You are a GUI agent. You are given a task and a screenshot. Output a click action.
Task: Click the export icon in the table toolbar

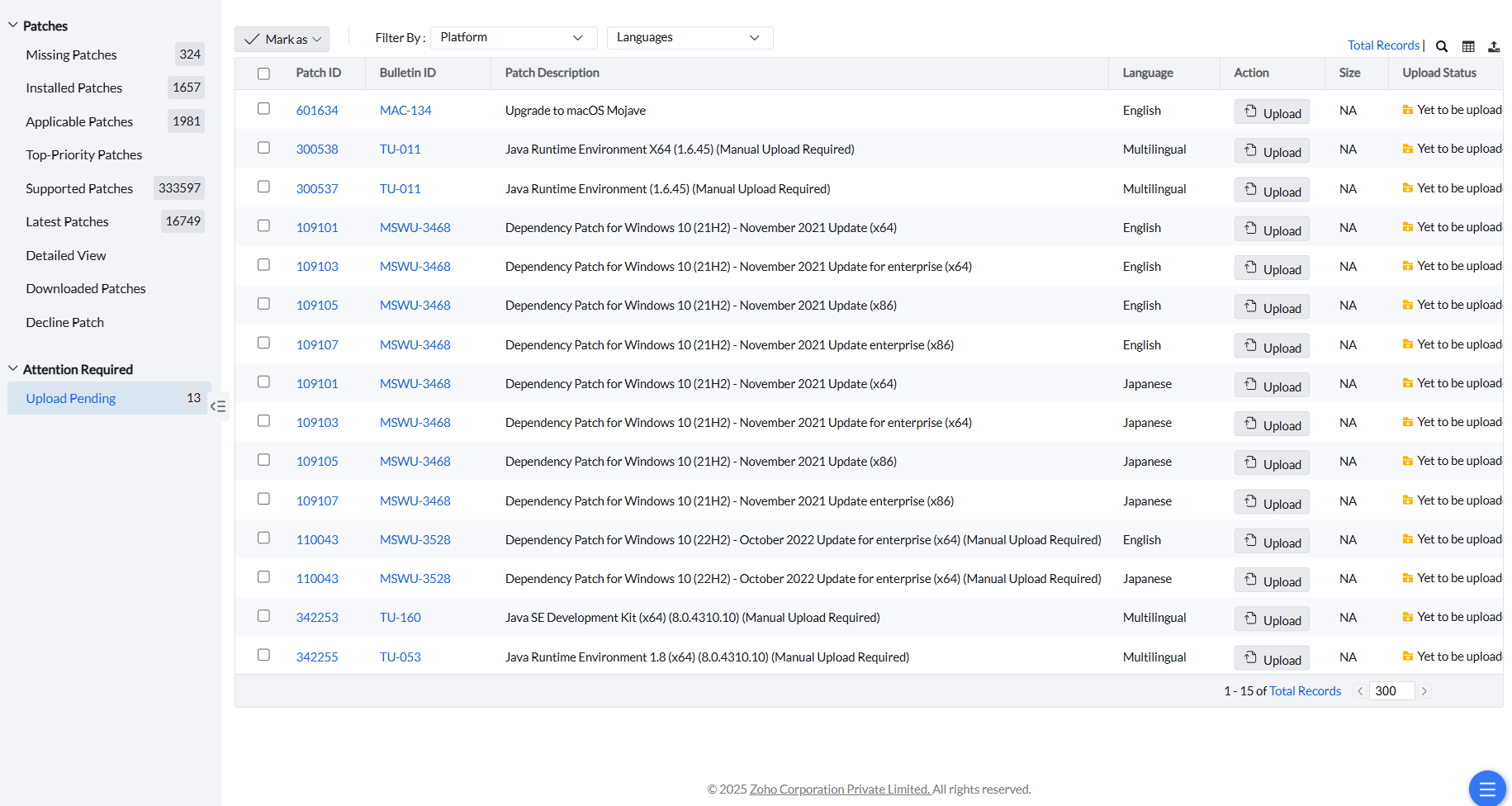click(x=1494, y=46)
